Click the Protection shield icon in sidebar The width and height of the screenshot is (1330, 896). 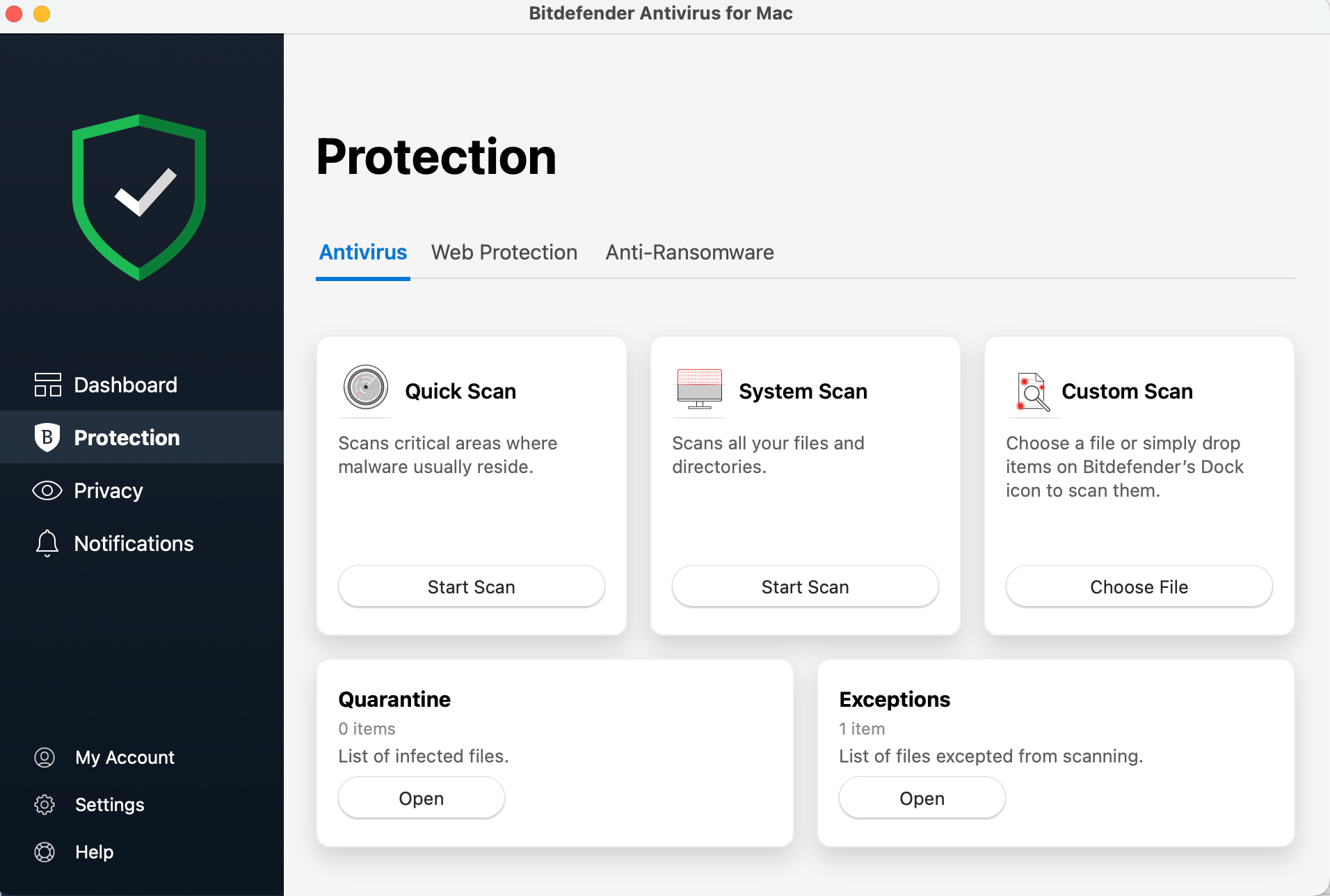pos(47,437)
